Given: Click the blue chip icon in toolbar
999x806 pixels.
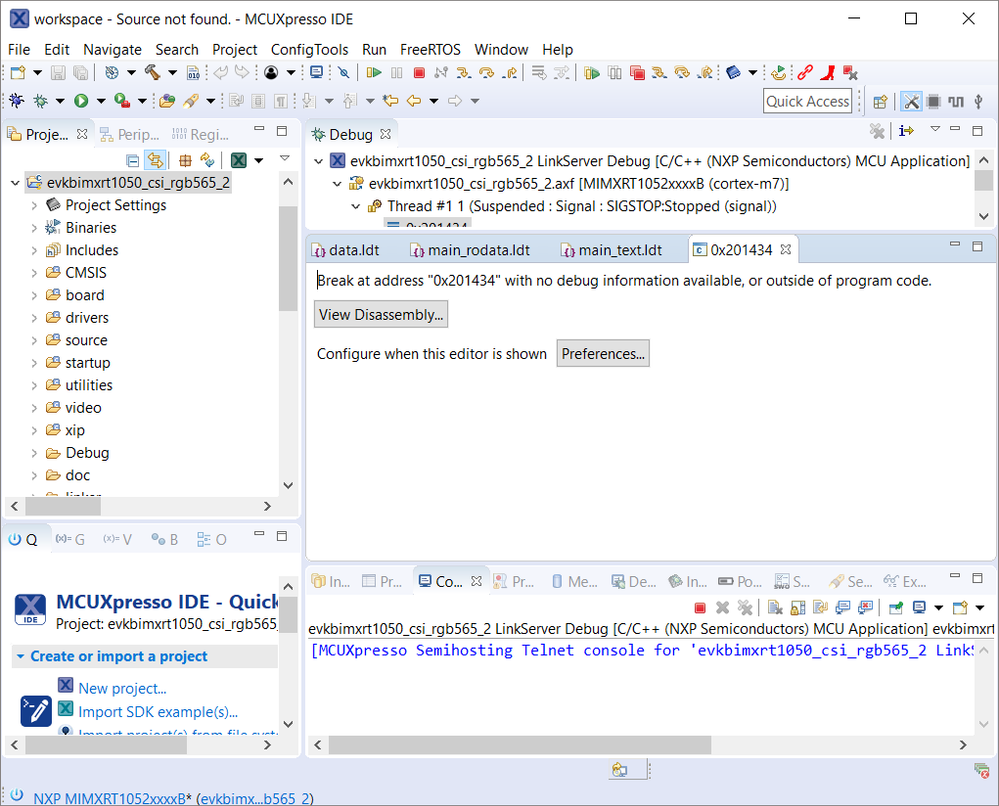Looking at the screenshot, I should pos(733,73).
